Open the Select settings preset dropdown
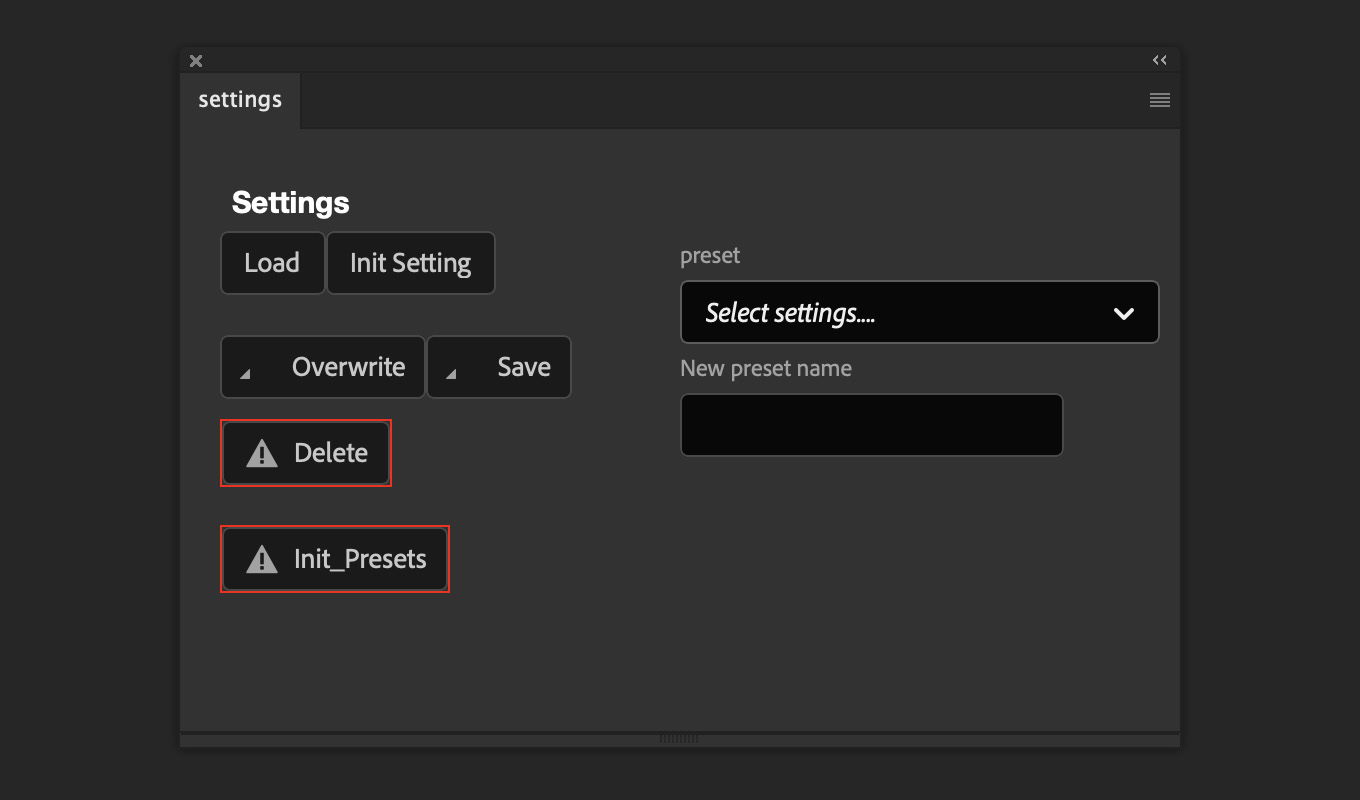Image resolution: width=1360 pixels, height=800 pixels. point(919,312)
